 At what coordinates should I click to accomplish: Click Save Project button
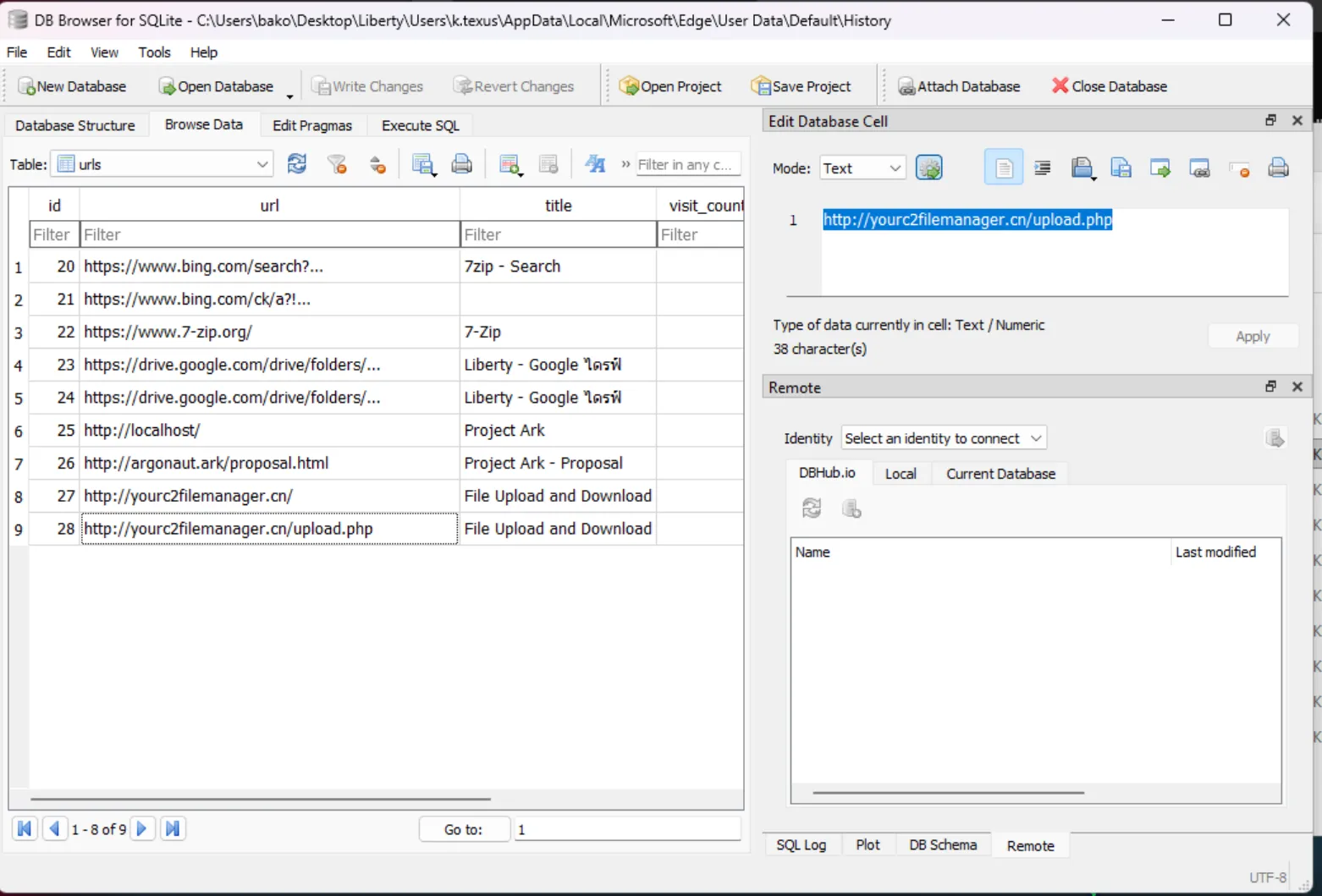point(801,86)
